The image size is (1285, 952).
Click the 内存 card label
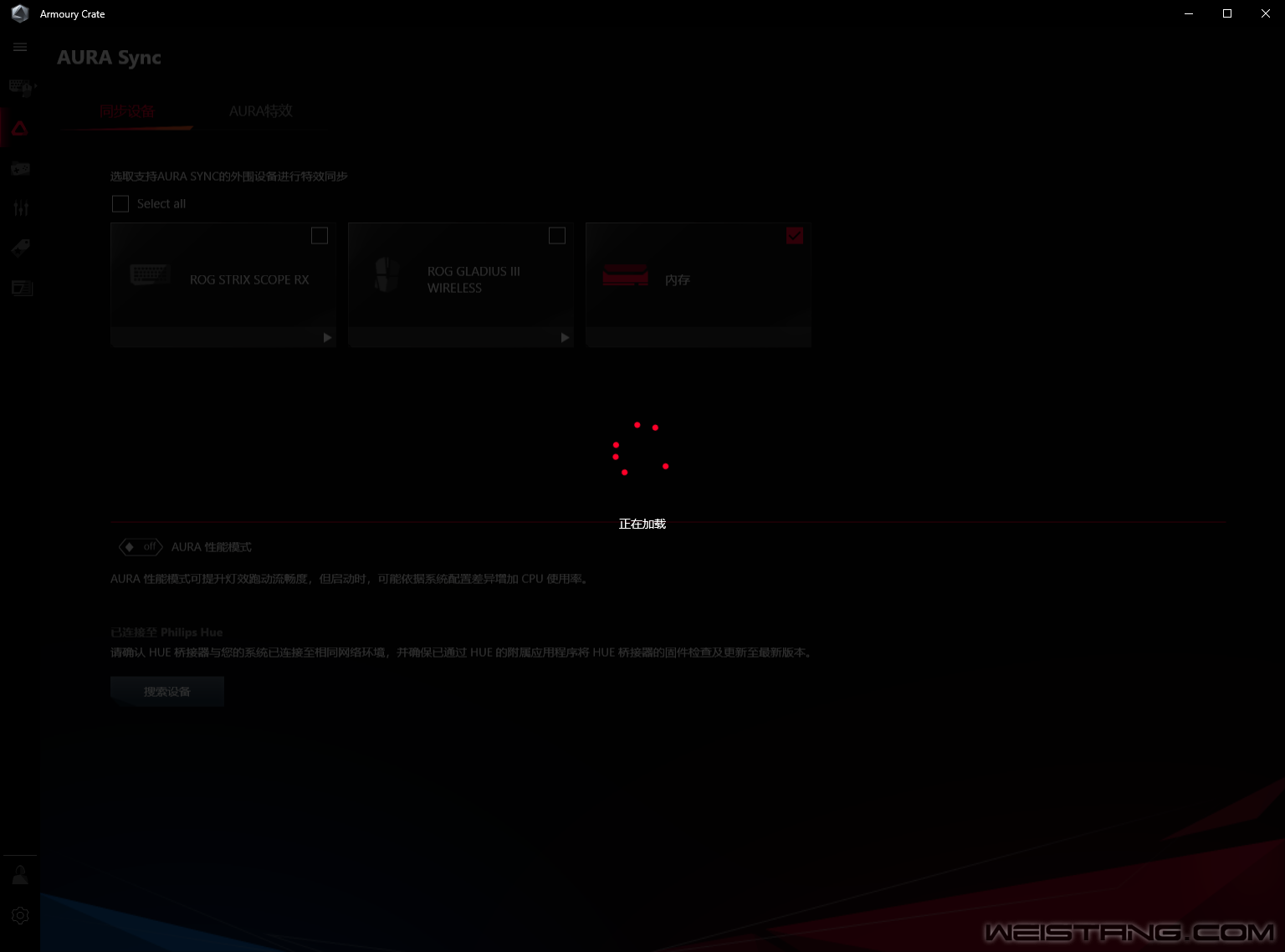click(x=678, y=280)
